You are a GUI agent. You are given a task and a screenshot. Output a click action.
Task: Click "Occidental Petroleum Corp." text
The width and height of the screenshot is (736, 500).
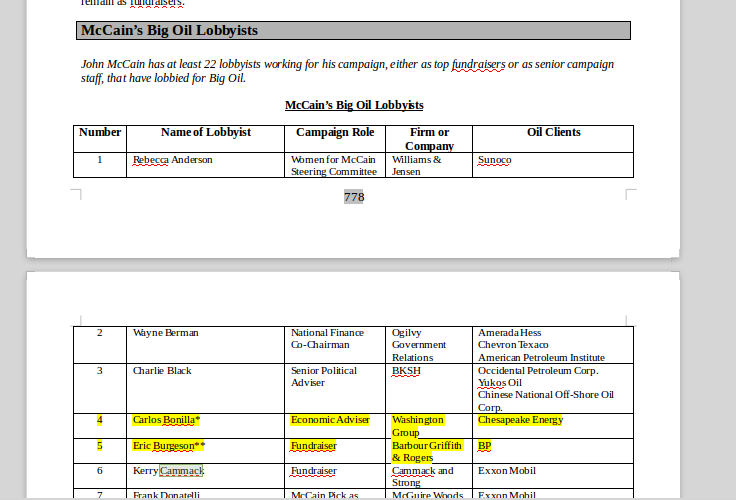click(538, 371)
